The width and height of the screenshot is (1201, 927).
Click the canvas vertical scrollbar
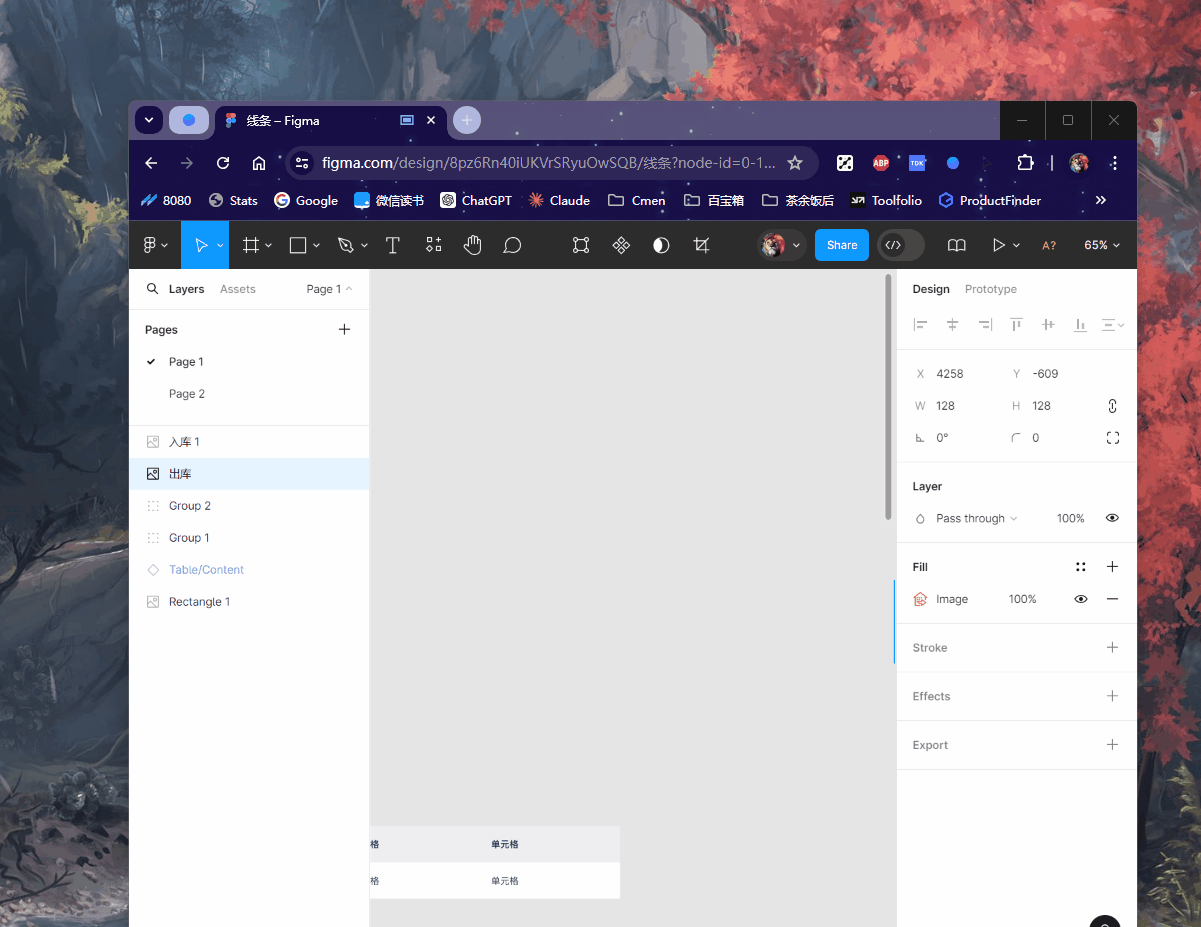pyautogui.click(x=888, y=397)
